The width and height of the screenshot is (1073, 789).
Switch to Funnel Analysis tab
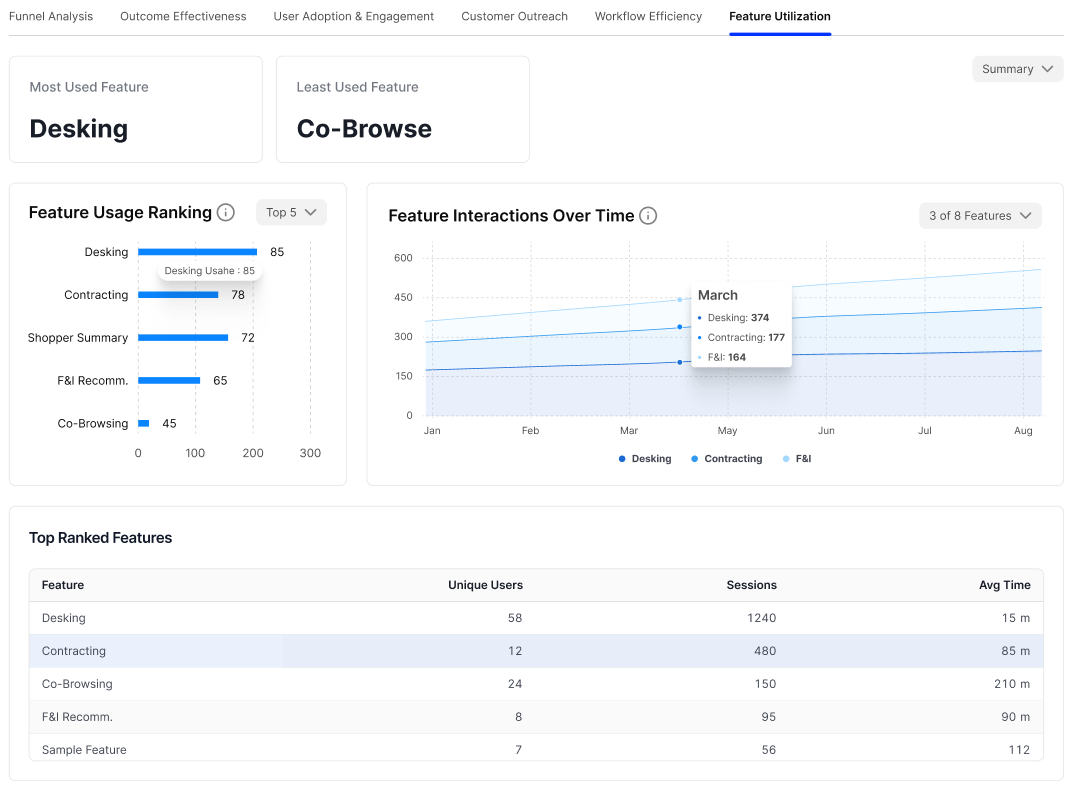51,16
